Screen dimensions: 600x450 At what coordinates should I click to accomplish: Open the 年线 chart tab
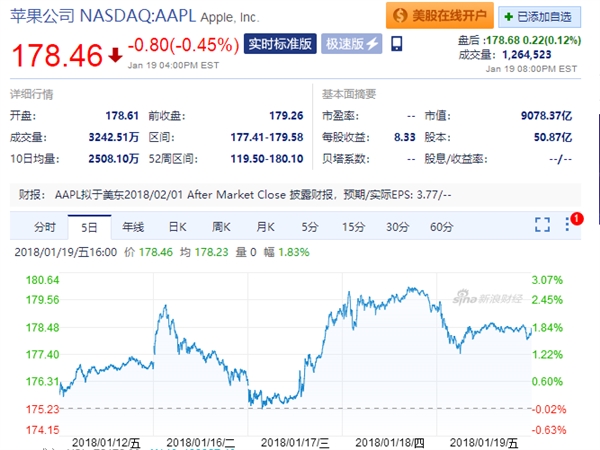tap(133, 227)
